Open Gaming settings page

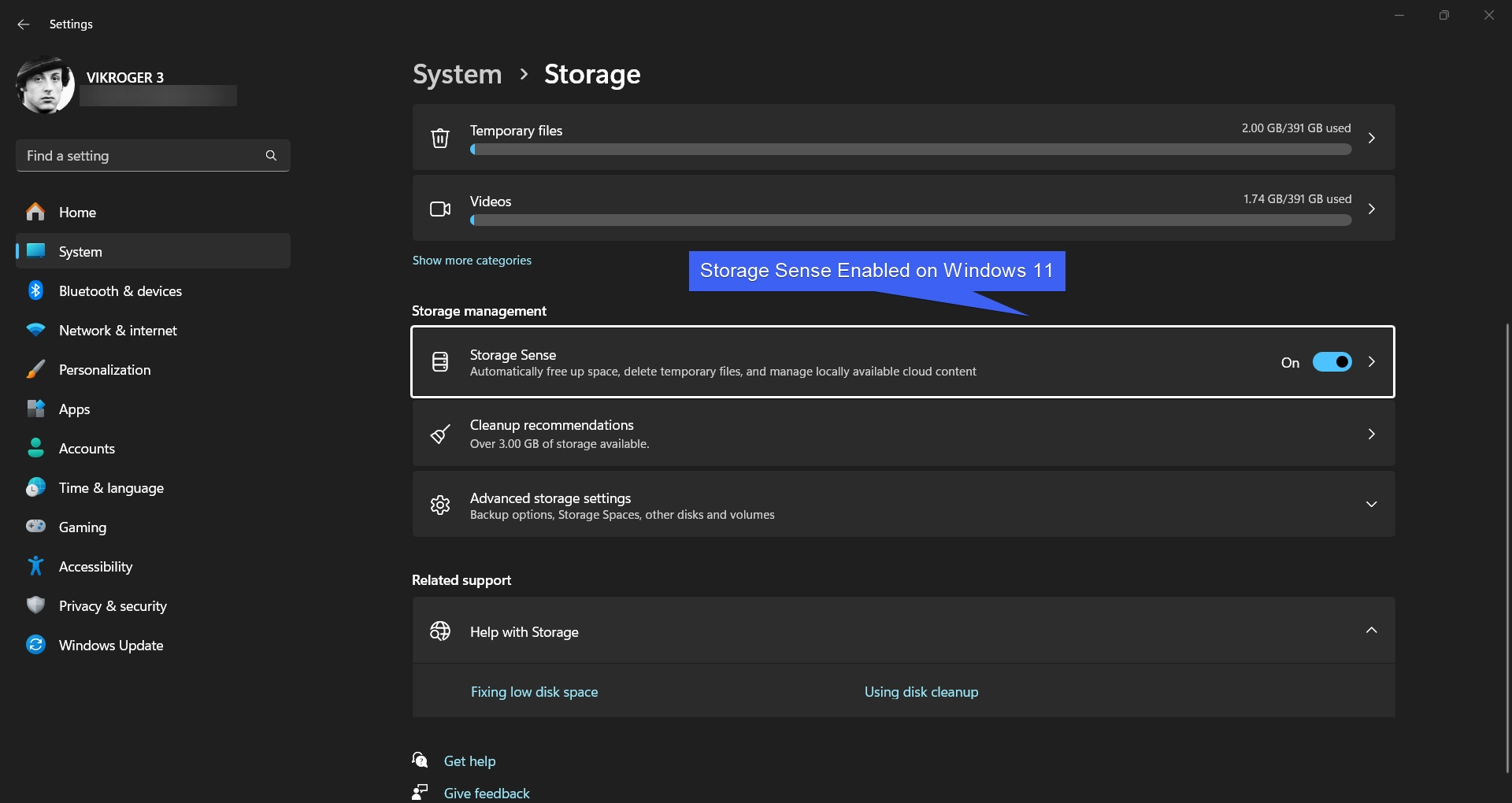pyautogui.click(x=153, y=527)
